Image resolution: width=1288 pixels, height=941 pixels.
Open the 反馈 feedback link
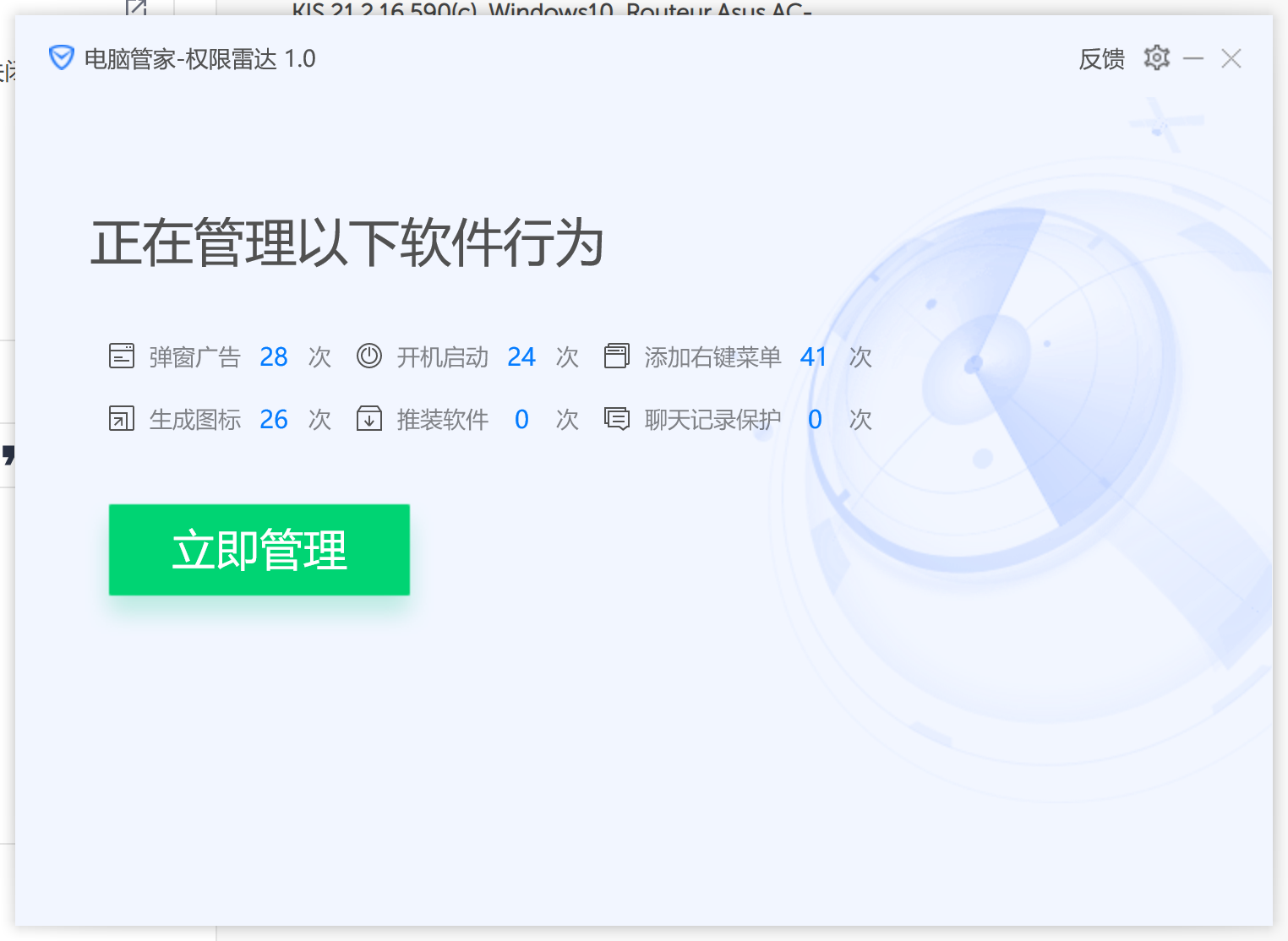pos(1102,59)
